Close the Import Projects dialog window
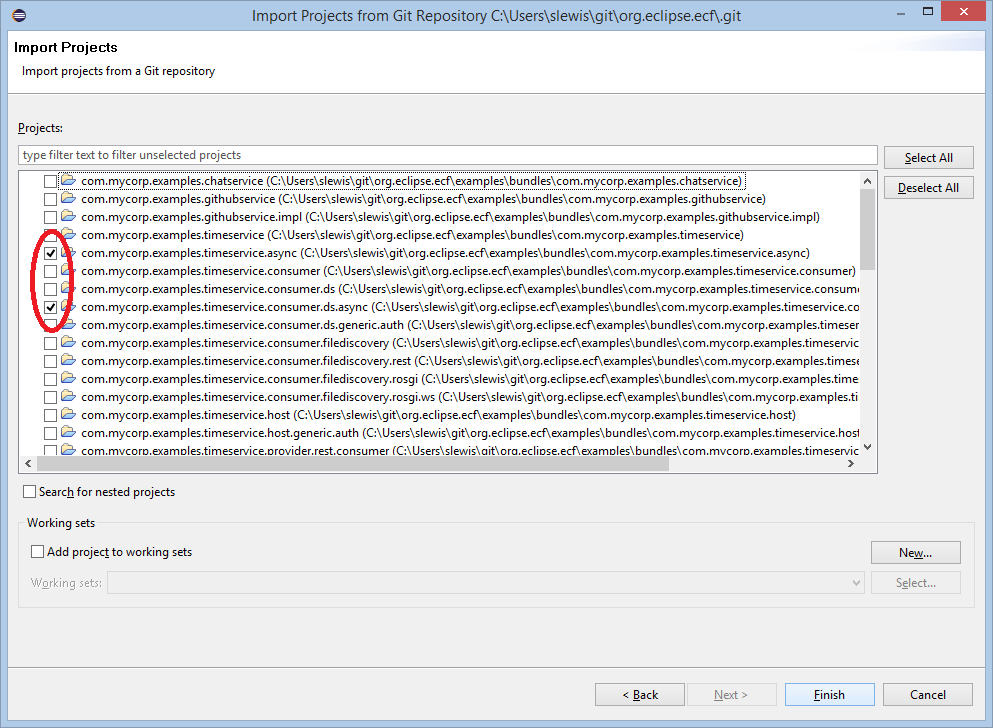 (x=963, y=11)
